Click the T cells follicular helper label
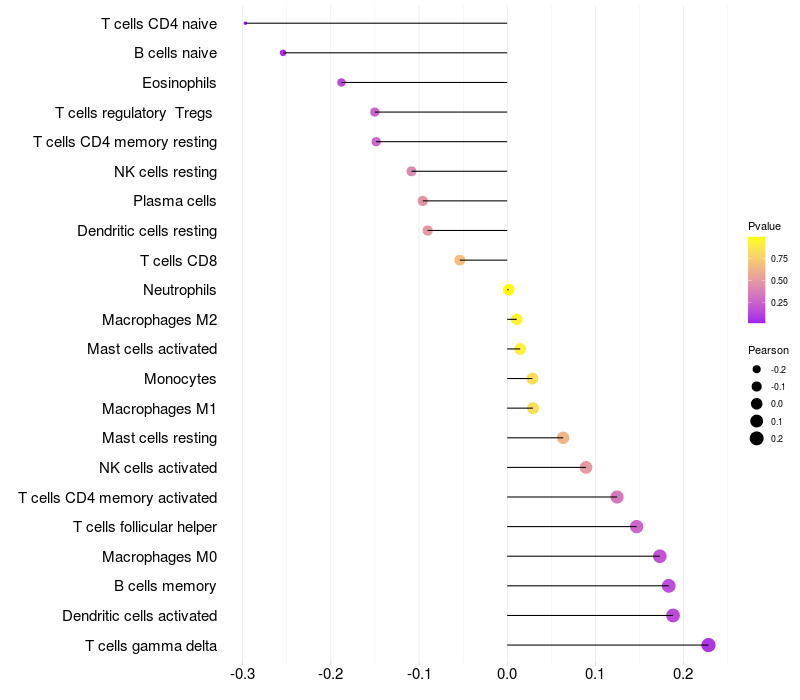This screenshot has height=700, width=800. [x=145, y=527]
